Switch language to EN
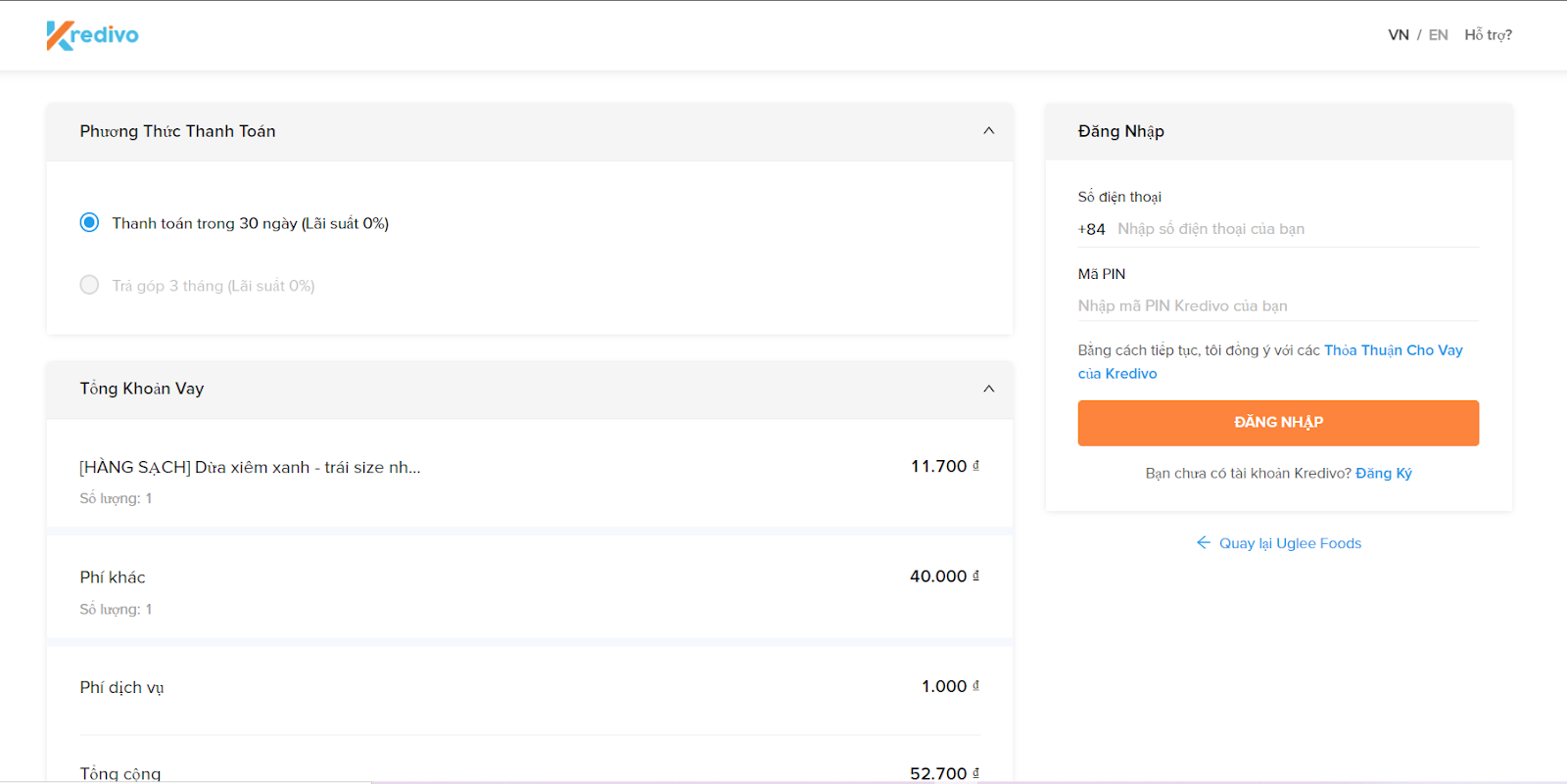This screenshot has height=784, width=1567. [x=1438, y=35]
